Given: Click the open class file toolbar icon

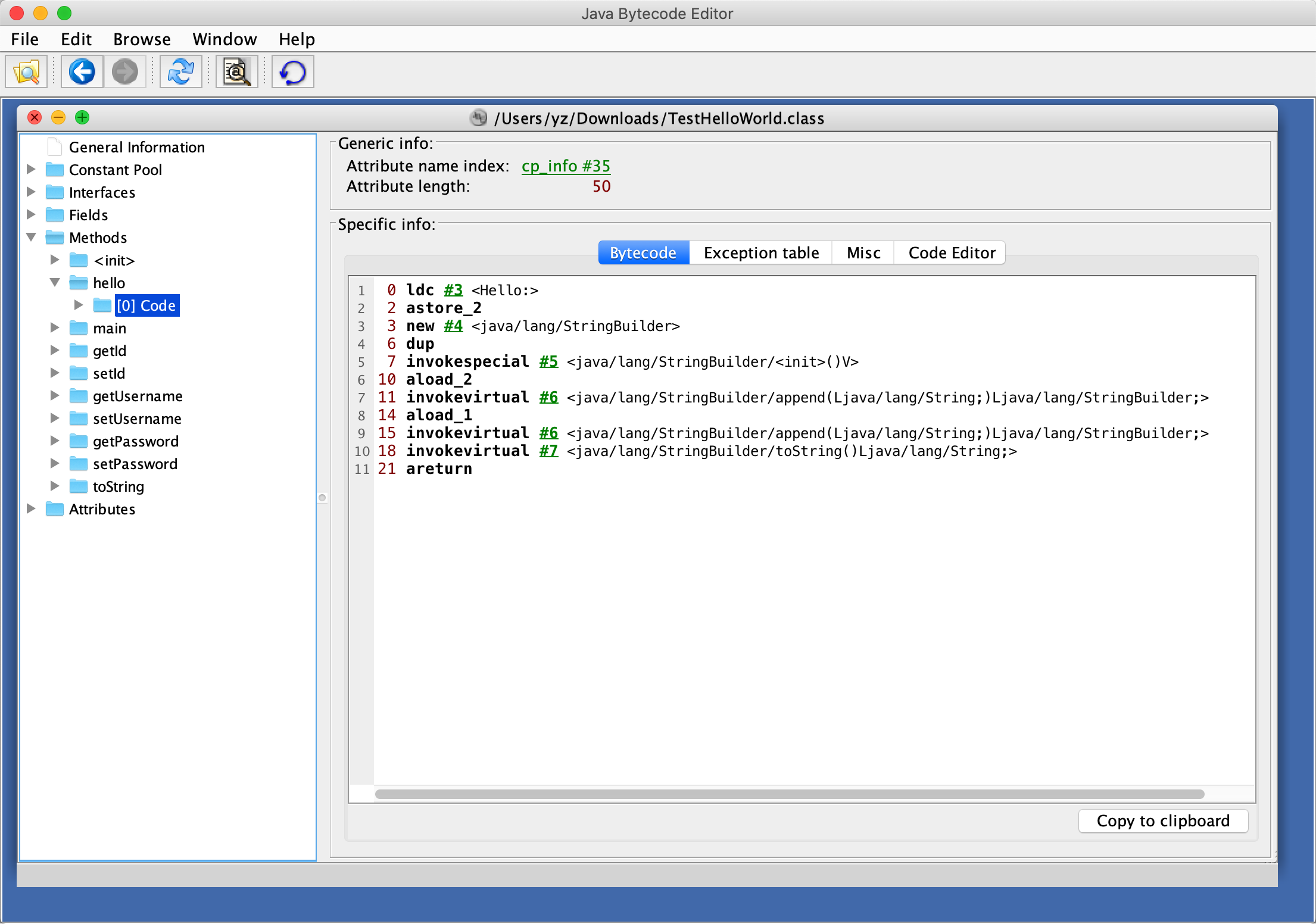Looking at the screenshot, I should (26, 72).
